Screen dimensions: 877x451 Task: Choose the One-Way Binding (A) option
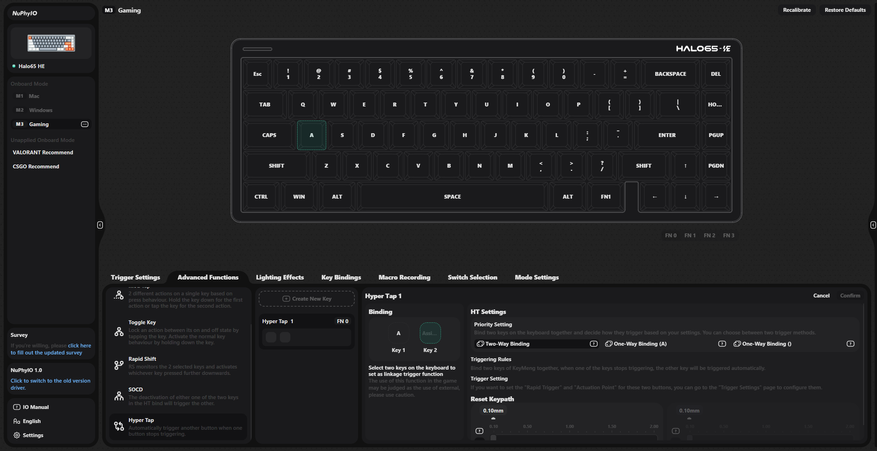665,344
